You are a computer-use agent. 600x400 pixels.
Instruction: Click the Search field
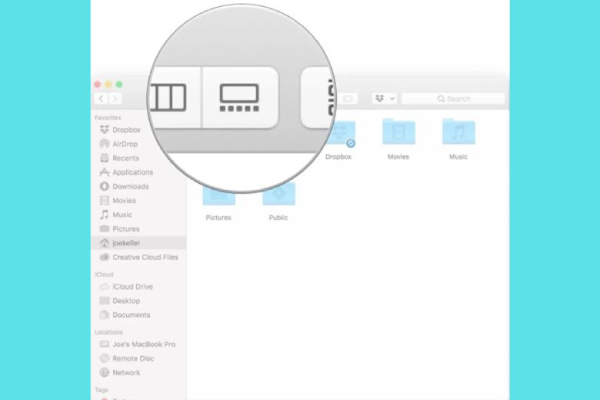coord(453,99)
